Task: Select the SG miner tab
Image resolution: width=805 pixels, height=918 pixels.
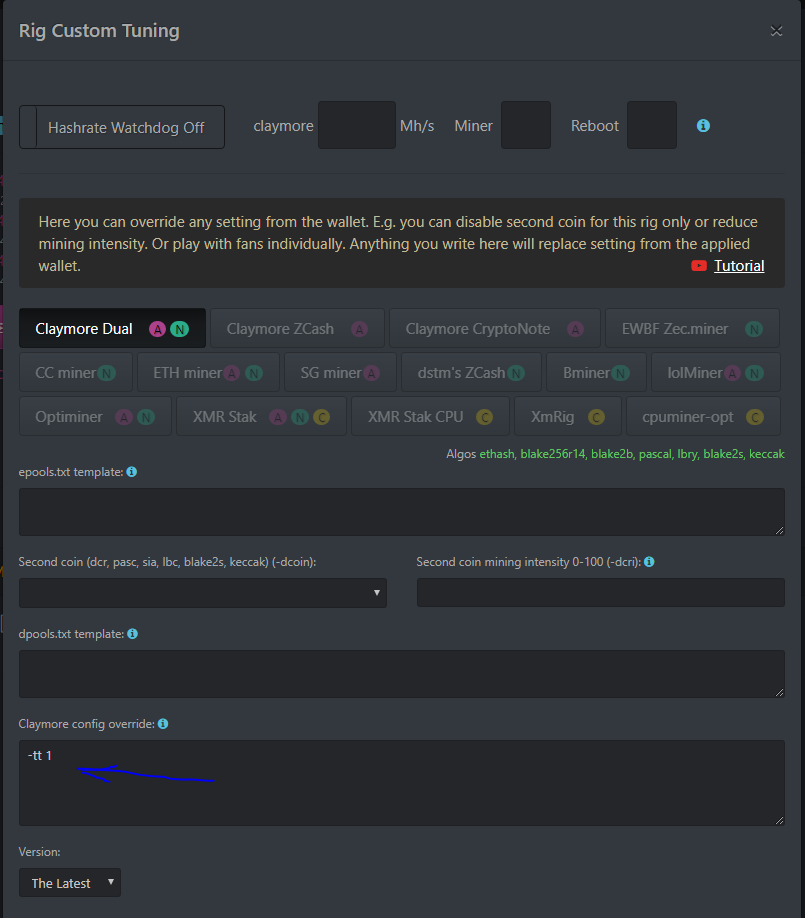Action: tap(340, 372)
